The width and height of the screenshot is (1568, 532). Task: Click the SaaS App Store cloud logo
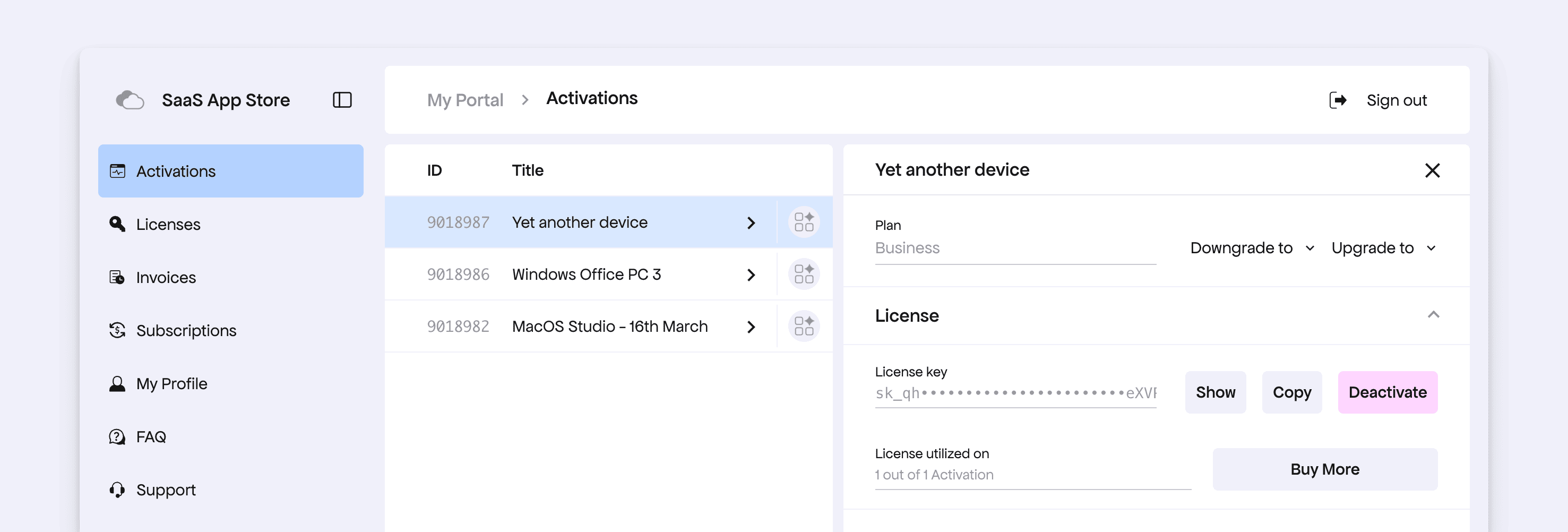[130, 100]
